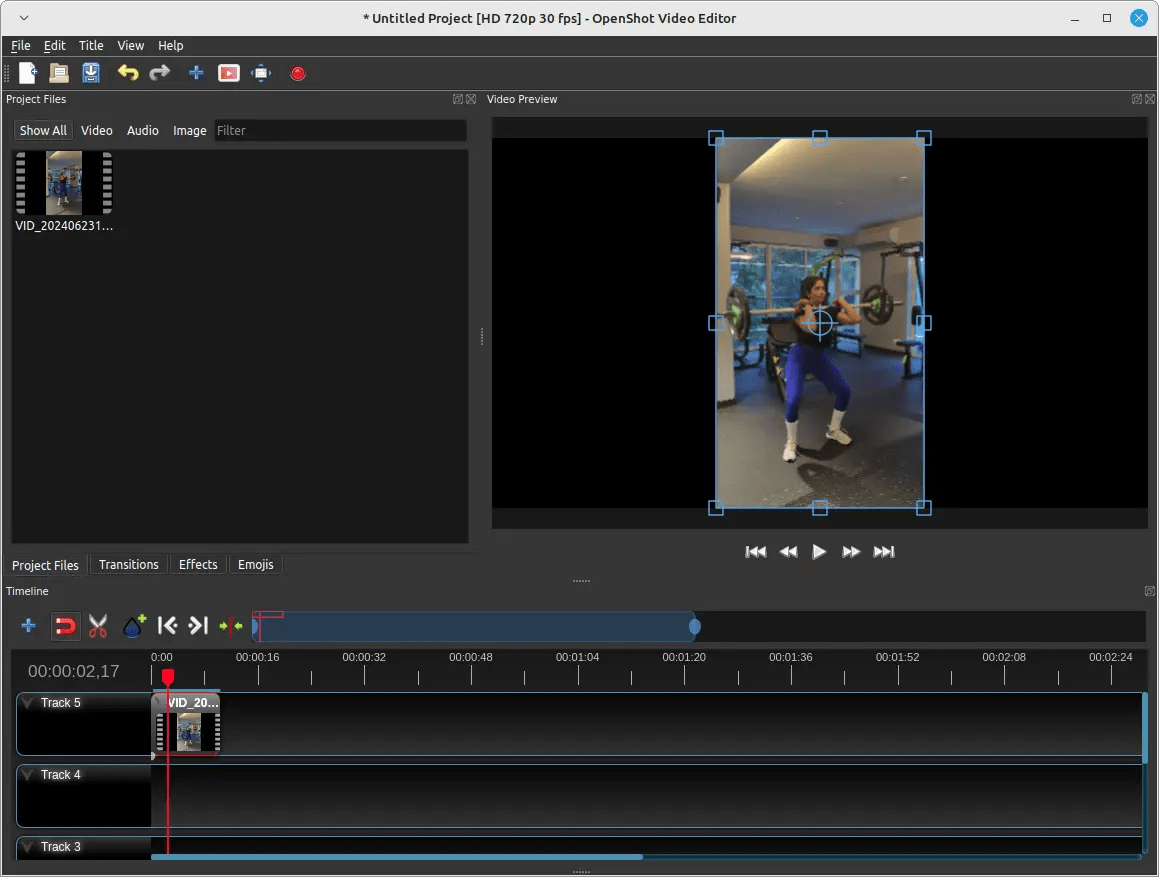Click the 00:01:04 mark on ruler
This screenshot has width=1159, height=877.
pyautogui.click(x=577, y=657)
